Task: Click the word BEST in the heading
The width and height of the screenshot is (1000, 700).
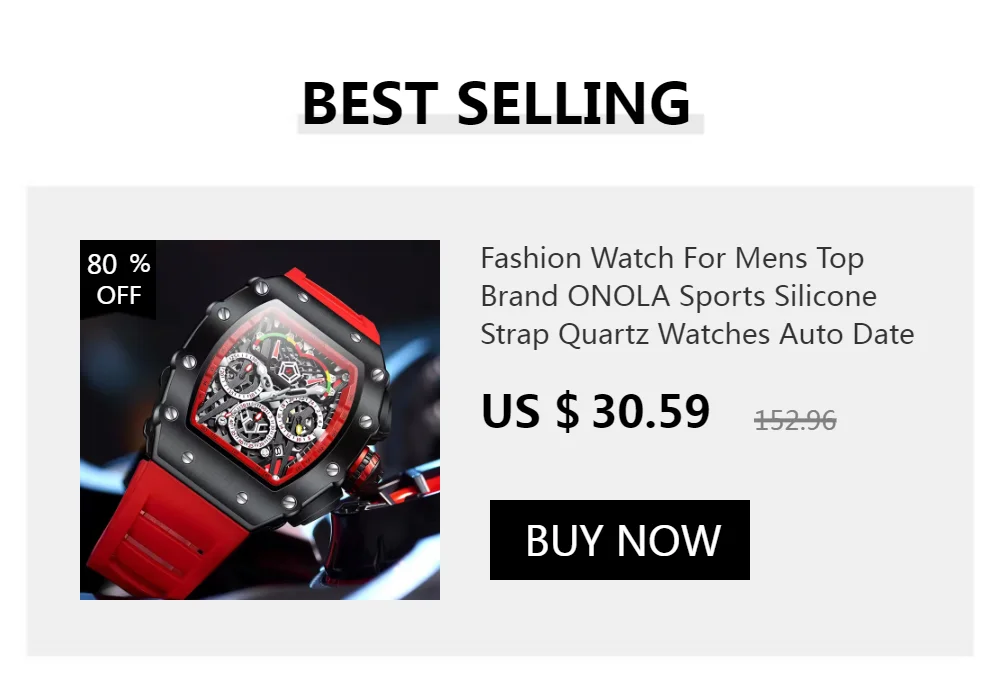Action: 369,103
